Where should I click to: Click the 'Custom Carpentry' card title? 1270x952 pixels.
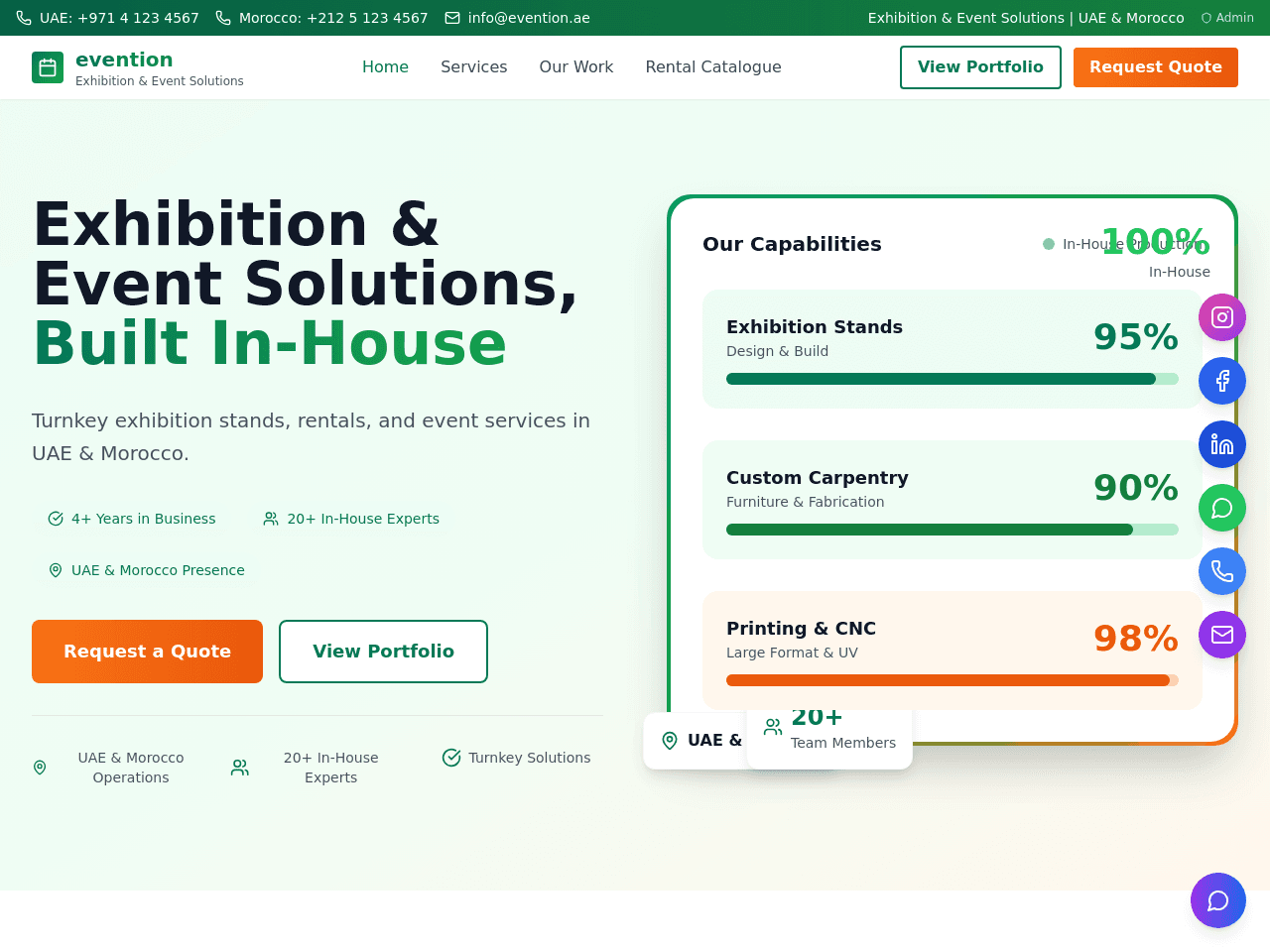(x=818, y=478)
